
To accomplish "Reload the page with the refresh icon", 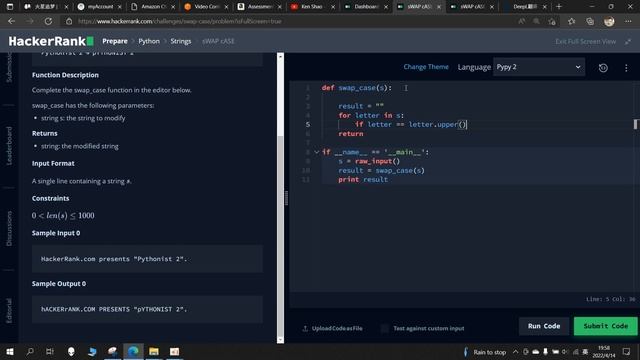I will point(48,21).
